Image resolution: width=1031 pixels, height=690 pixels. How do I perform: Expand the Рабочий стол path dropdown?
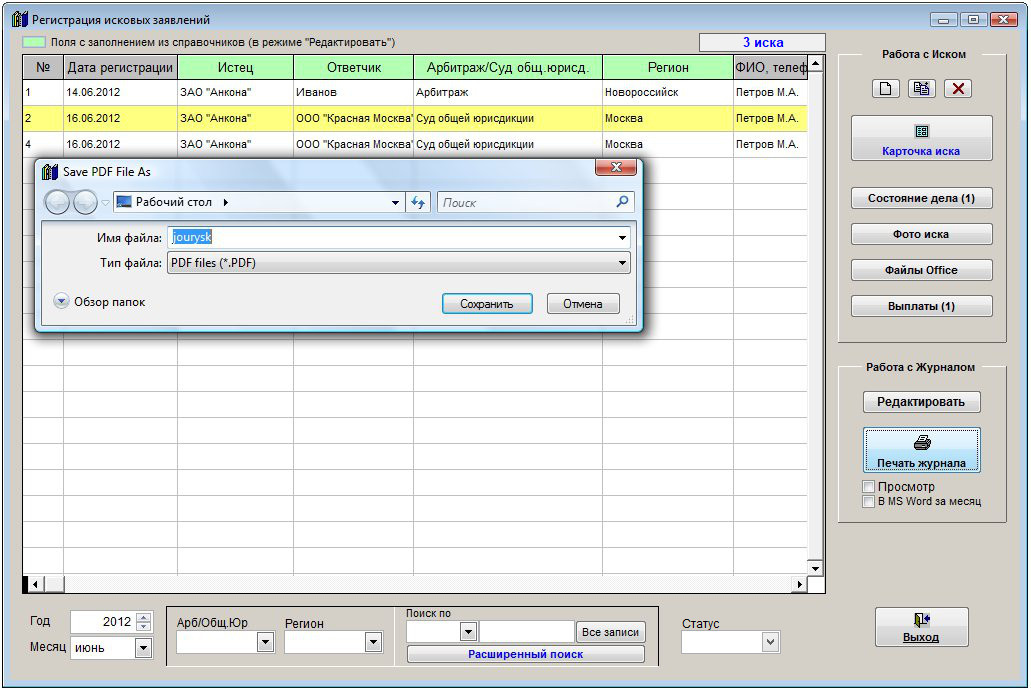[395, 203]
